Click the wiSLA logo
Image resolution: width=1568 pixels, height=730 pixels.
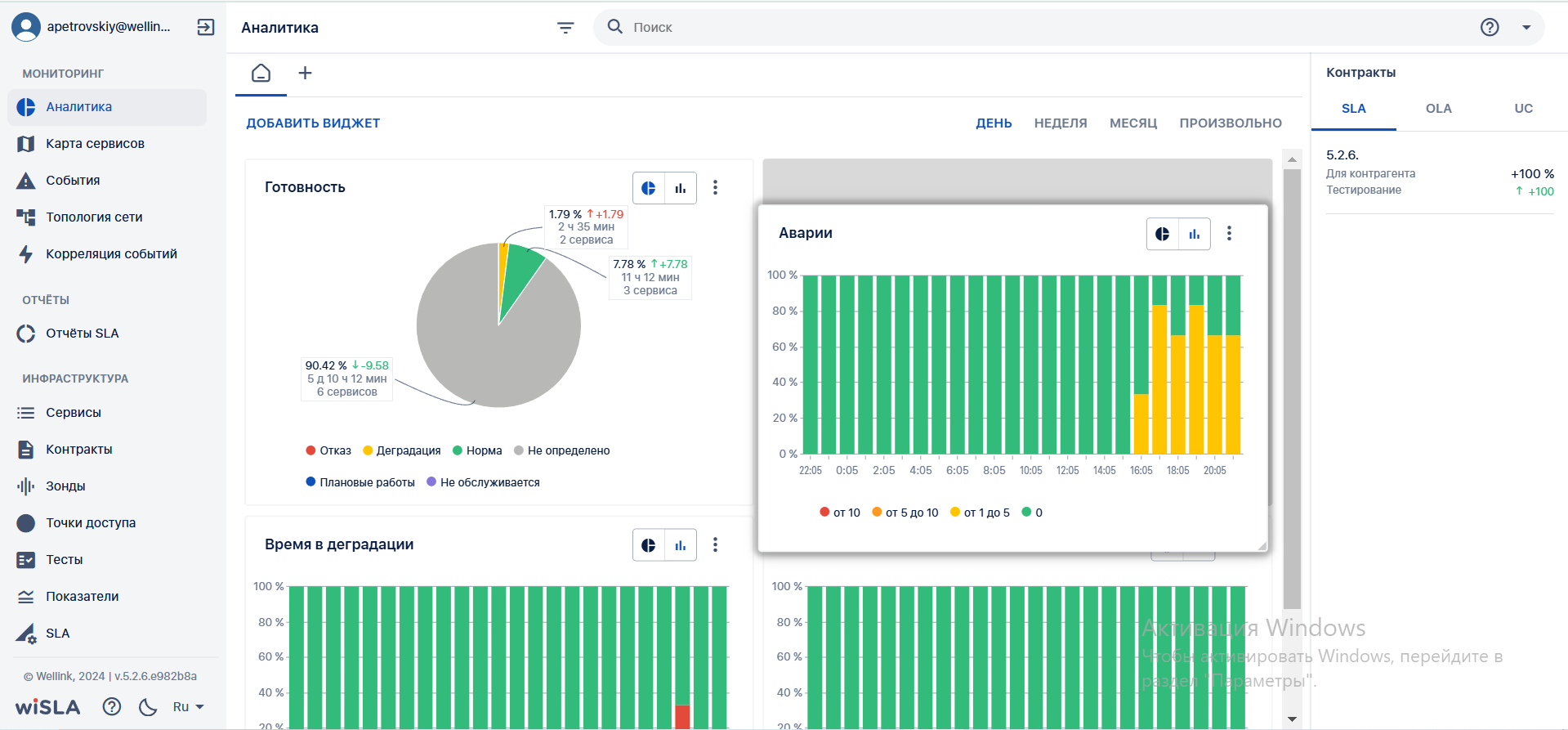pyautogui.click(x=48, y=707)
